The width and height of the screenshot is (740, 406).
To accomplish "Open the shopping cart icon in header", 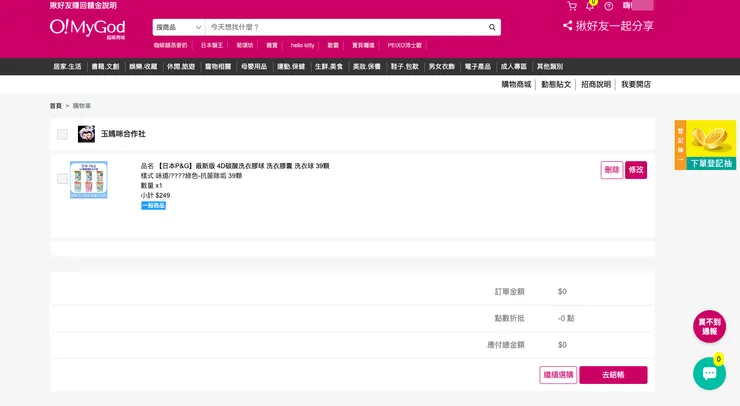I will click(572, 6).
